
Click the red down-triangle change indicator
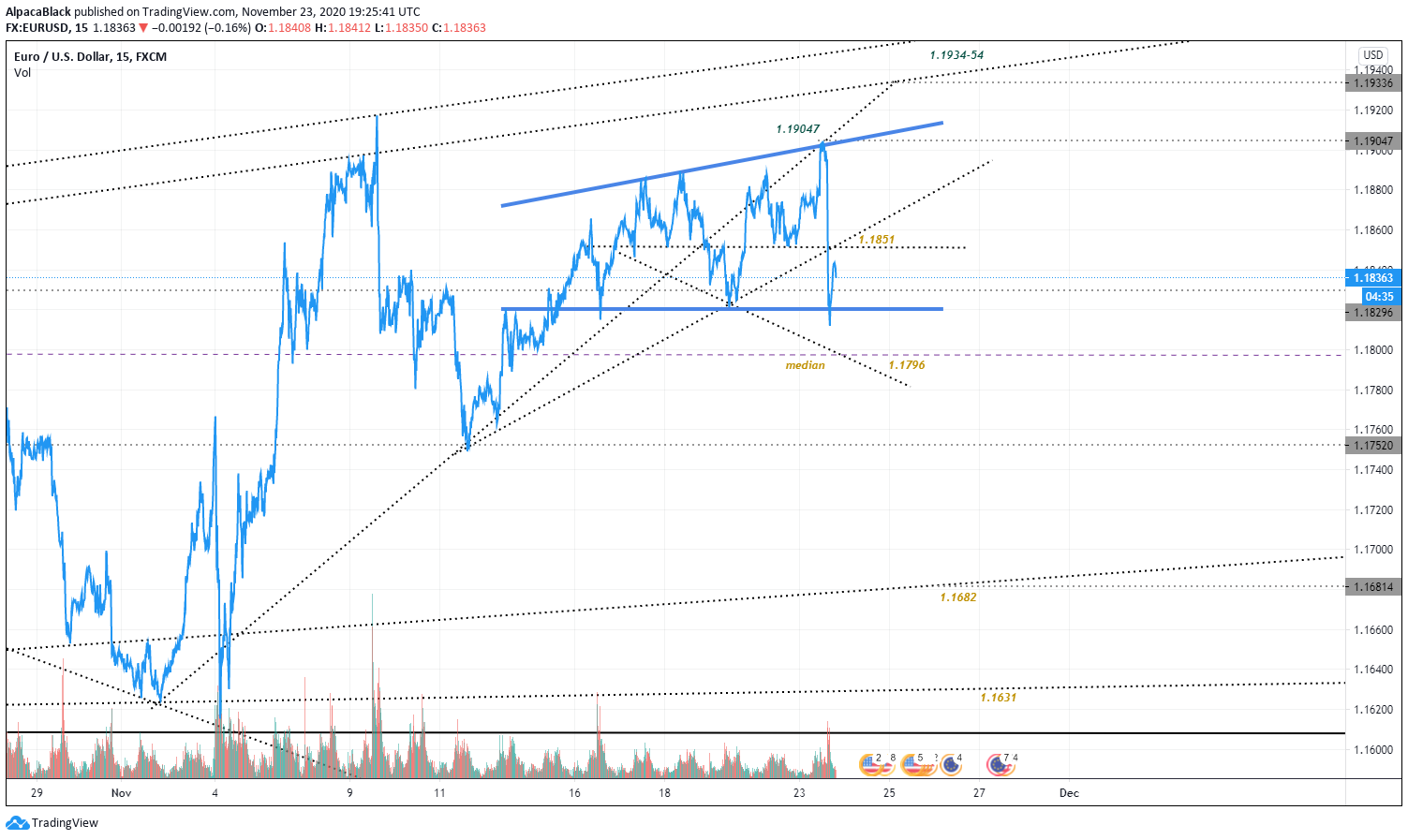point(143,28)
